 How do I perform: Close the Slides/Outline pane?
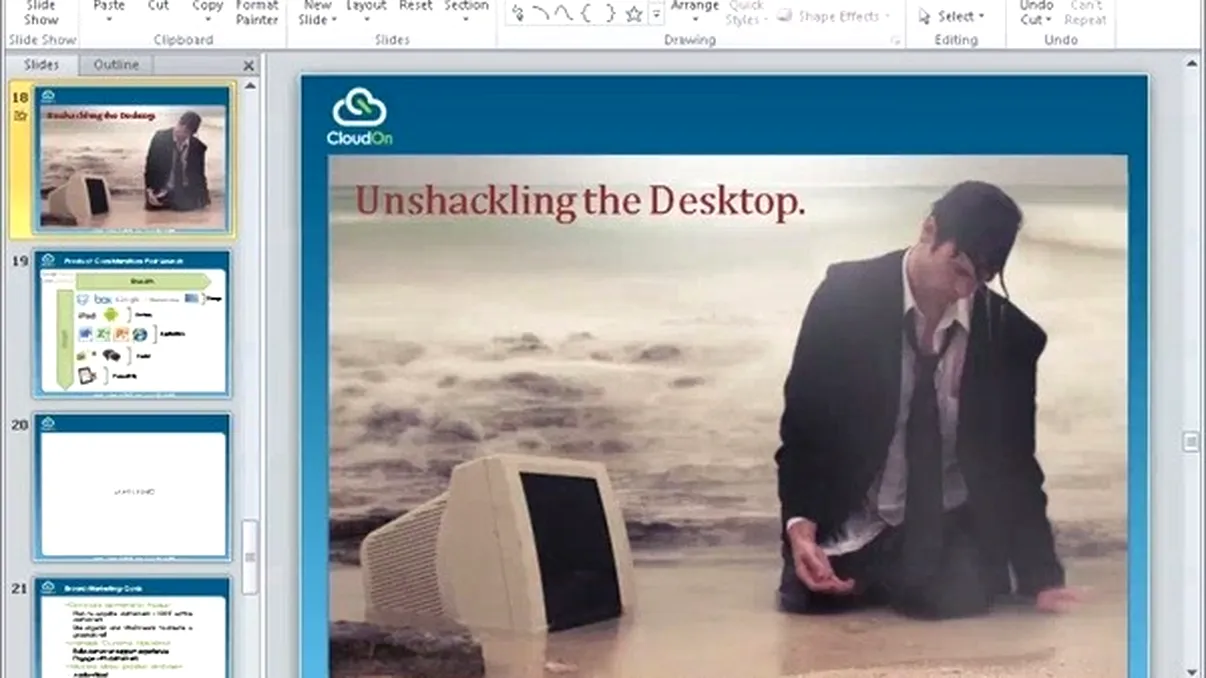pos(249,65)
